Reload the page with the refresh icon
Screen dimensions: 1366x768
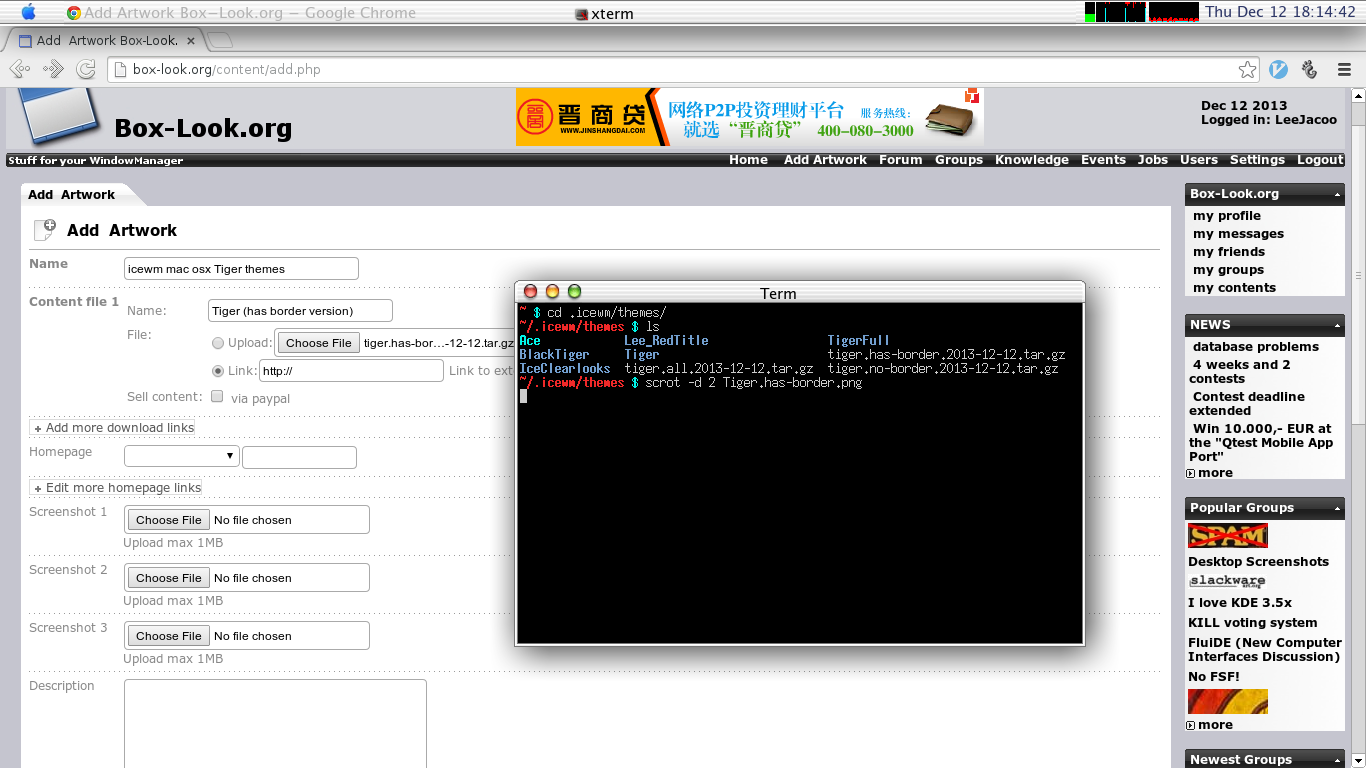86,69
